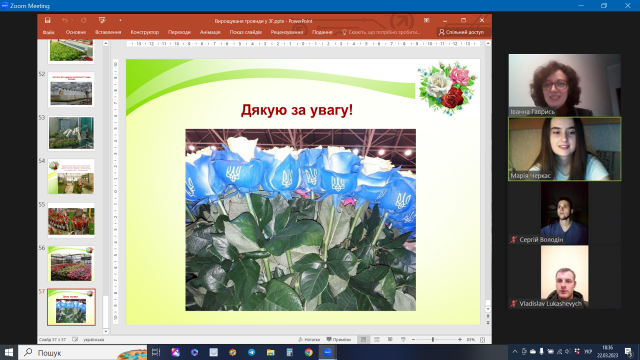
Task: Select slide 55 thumbnail
Action: [71, 220]
